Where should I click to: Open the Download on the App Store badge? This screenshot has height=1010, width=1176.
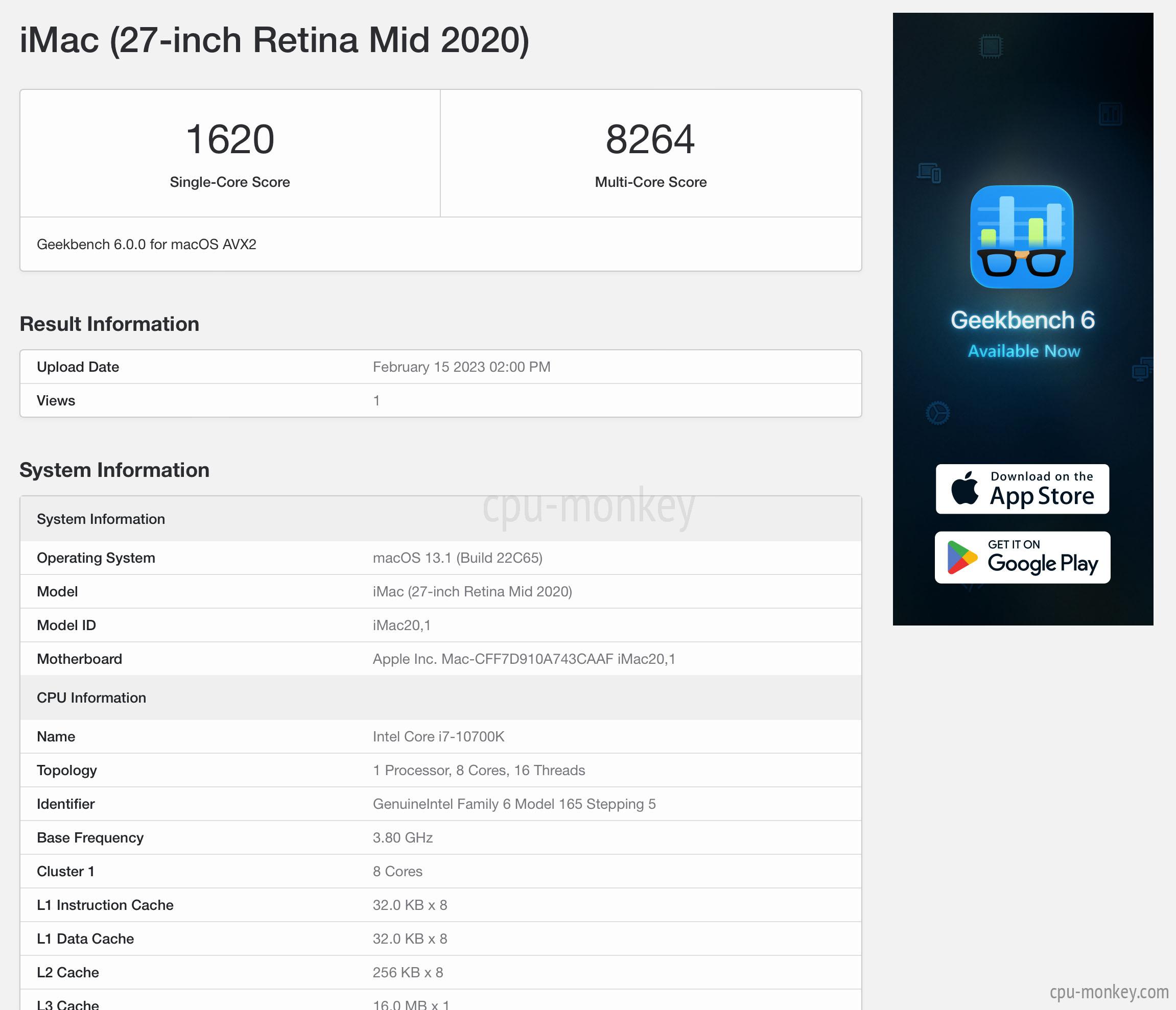click(1022, 489)
